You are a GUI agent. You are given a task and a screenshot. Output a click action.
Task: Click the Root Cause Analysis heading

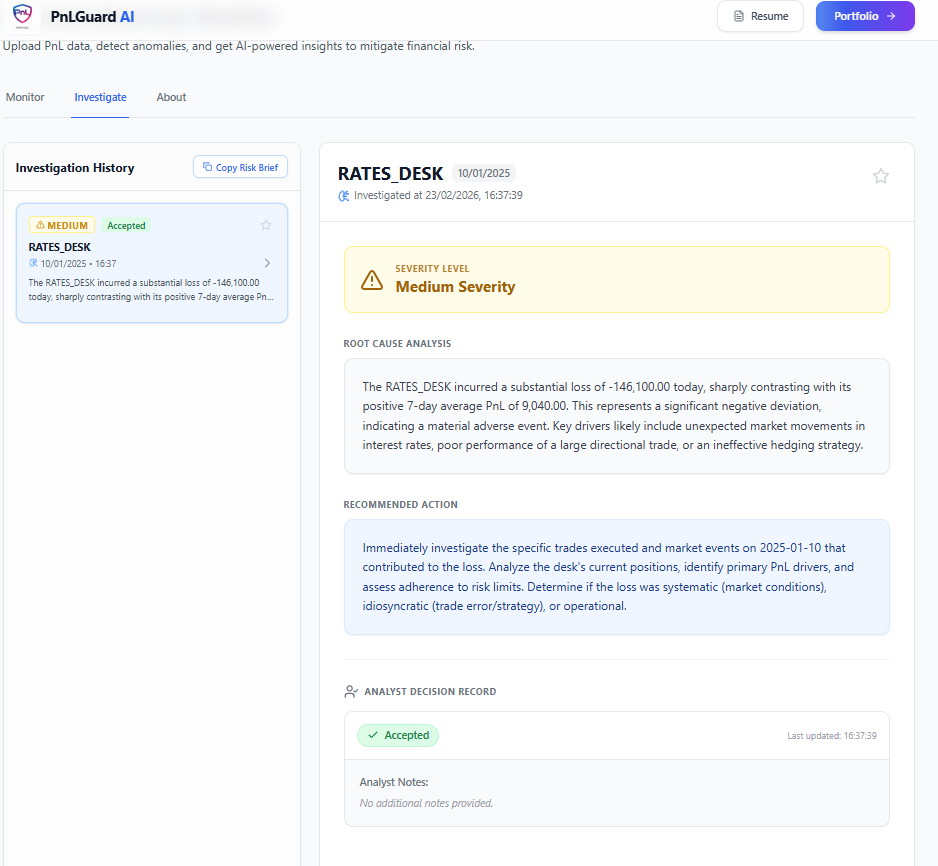pos(397,344)
